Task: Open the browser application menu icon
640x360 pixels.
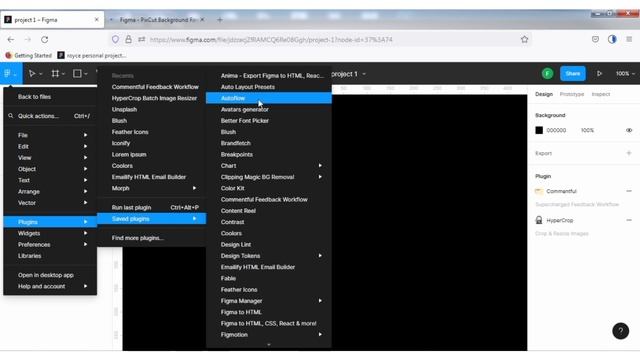Action: point(629,40)
